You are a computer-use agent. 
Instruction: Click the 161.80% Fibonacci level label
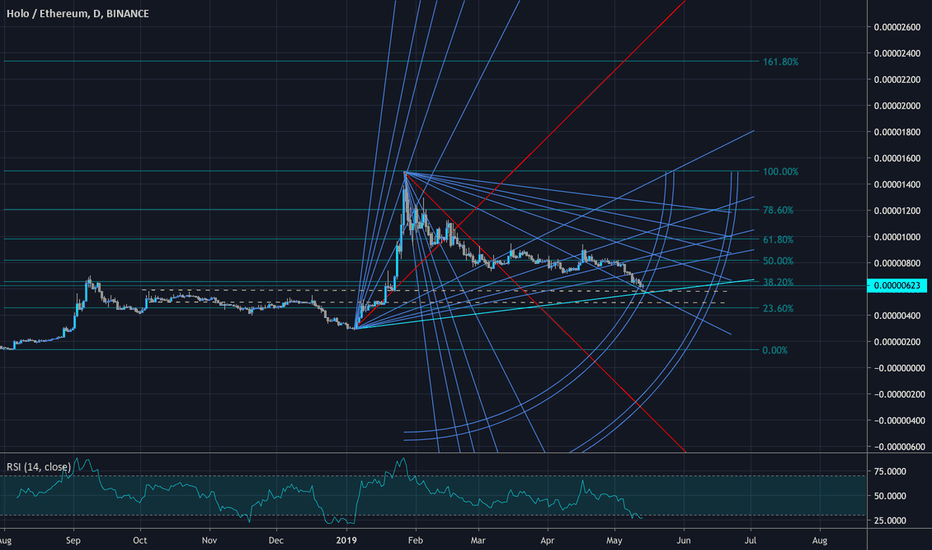[780, 62]
